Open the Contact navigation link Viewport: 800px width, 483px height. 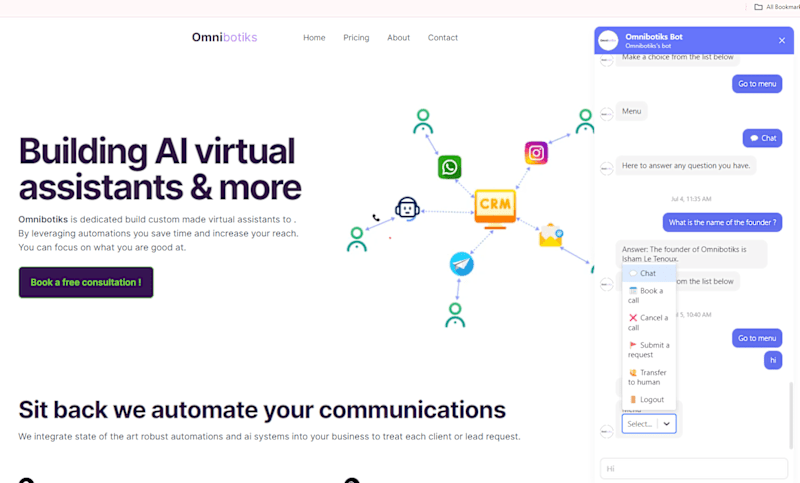tap(443, 38)
